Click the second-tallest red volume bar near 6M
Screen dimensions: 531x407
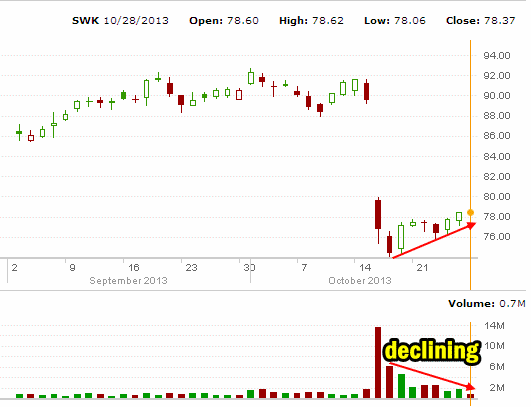coord(389,382)
